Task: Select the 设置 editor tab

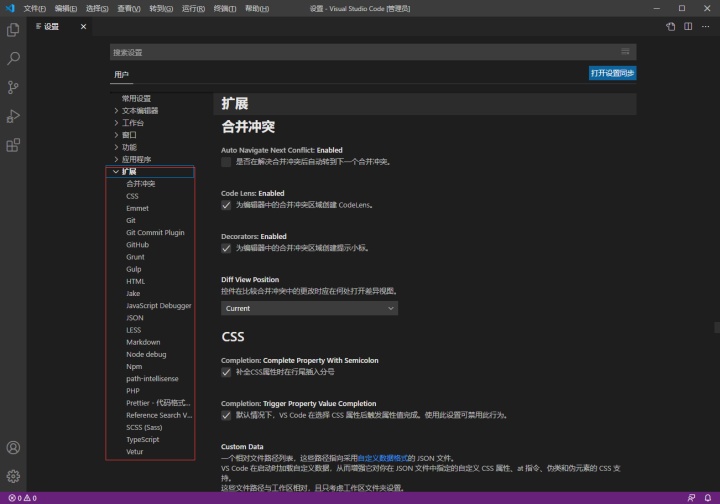Action: (51, 27)
